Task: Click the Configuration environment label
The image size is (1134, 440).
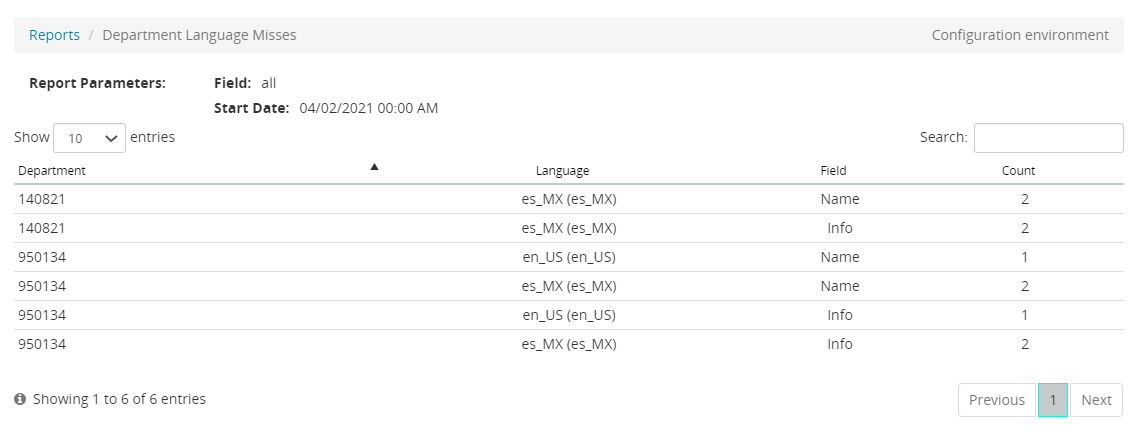Action: [x=1020, y=35]
